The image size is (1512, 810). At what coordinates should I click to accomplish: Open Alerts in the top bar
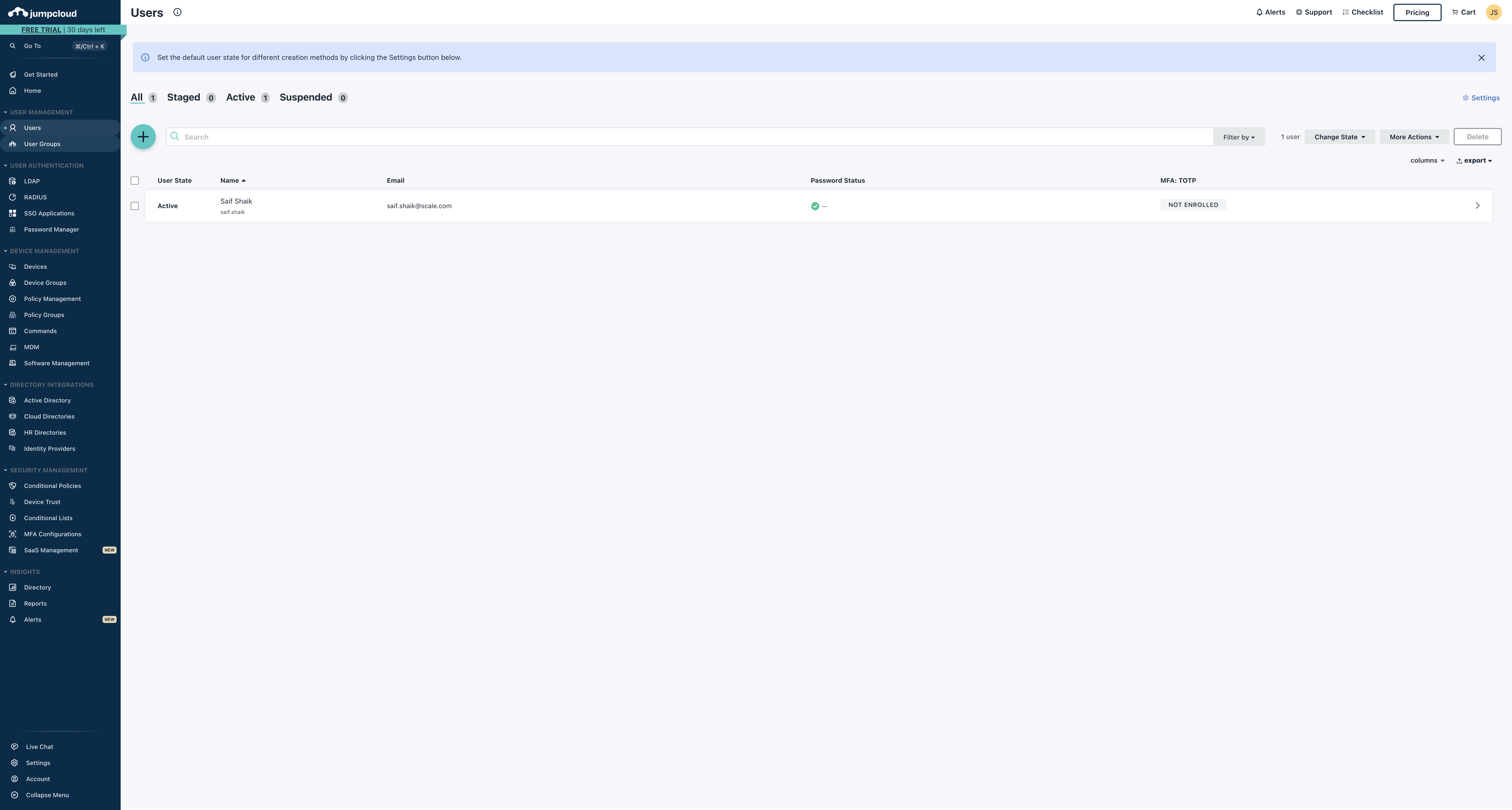coord(1270,12)
